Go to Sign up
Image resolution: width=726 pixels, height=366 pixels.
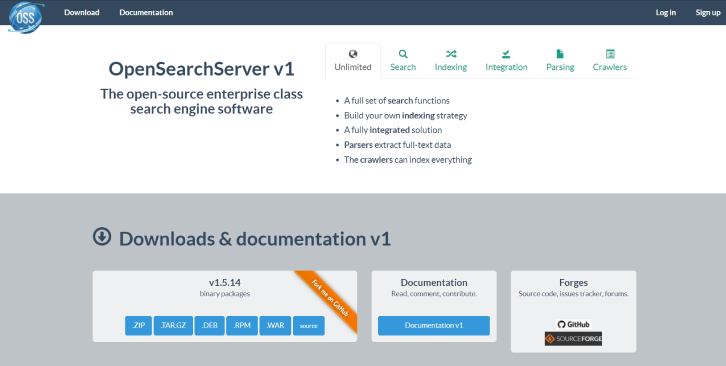coord(708,13)
